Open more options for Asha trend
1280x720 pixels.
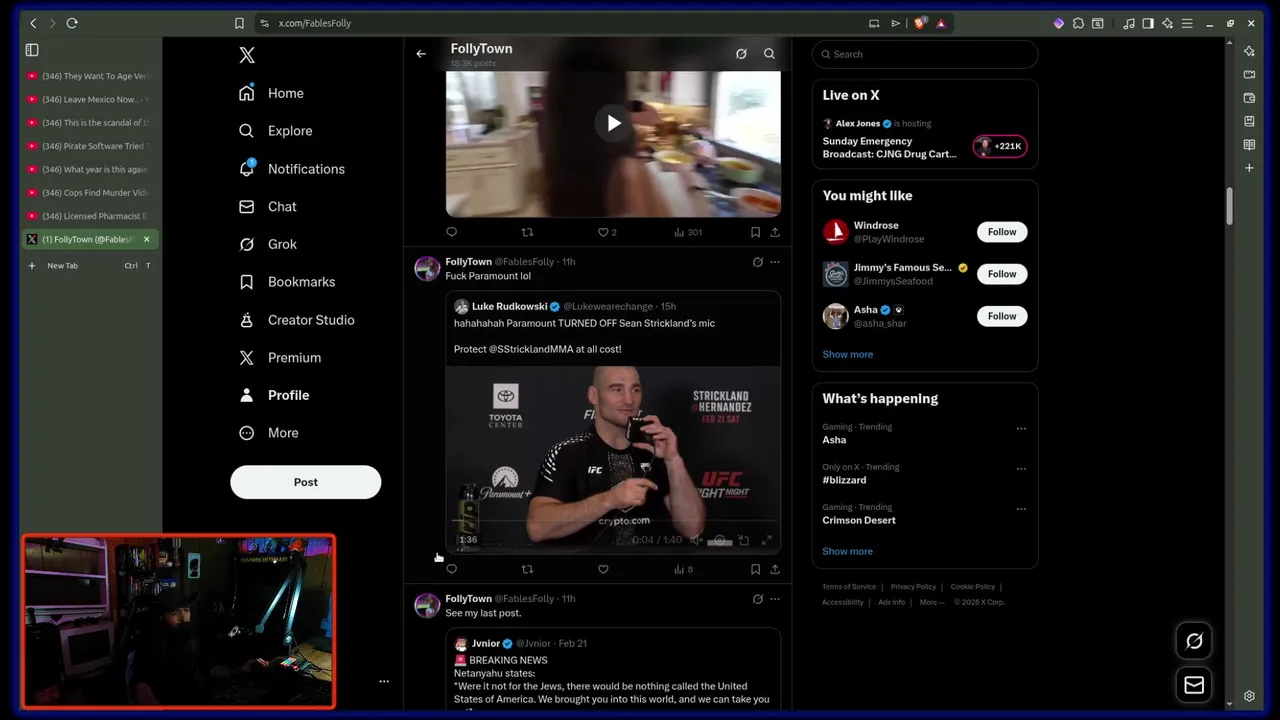click(1021, 429)
